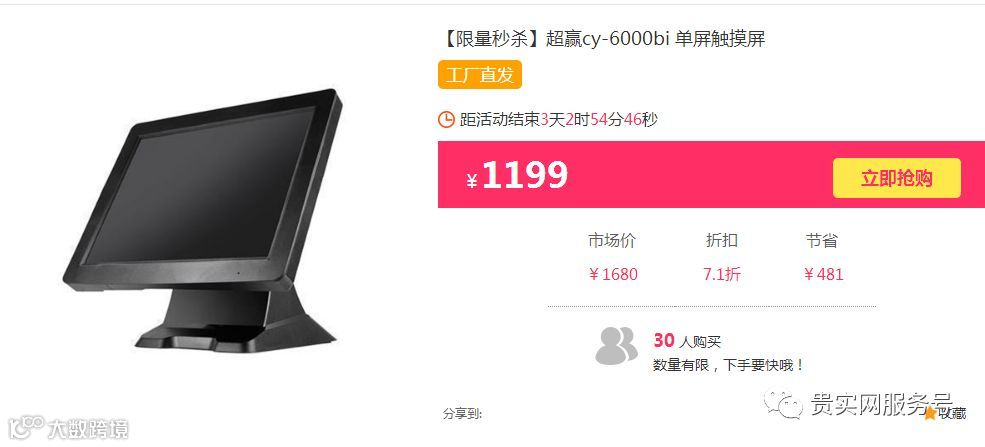Click the 数量有限 notice text
Screen dimensions: 985x447
tap(728, 365)
